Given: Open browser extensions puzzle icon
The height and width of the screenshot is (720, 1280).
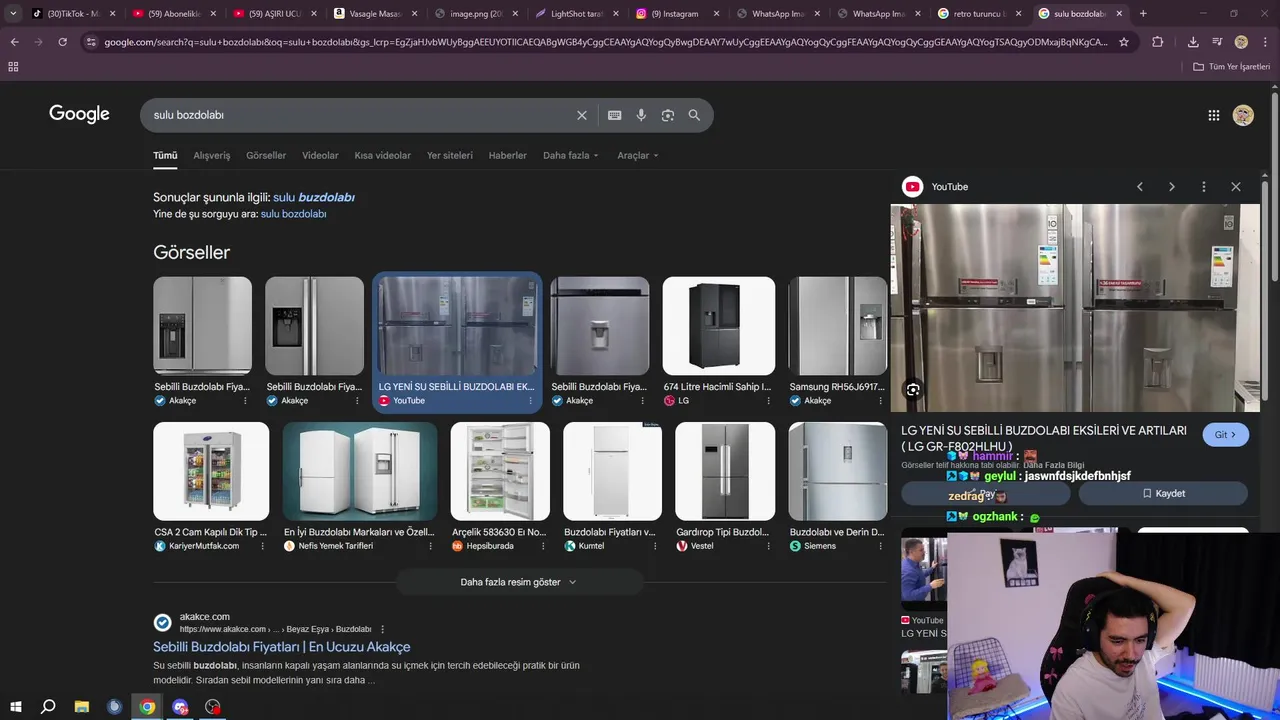Looking at the screenshot, I should click(x=1158, y=42).
